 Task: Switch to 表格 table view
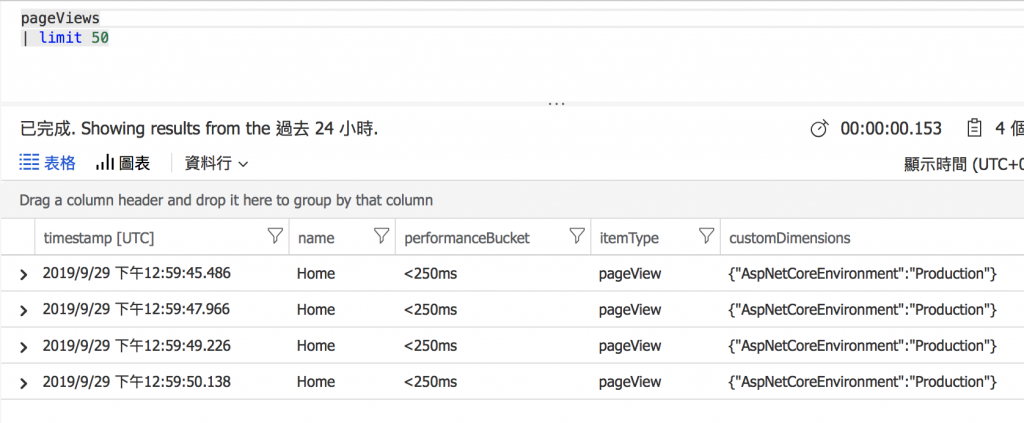[47, 163]
